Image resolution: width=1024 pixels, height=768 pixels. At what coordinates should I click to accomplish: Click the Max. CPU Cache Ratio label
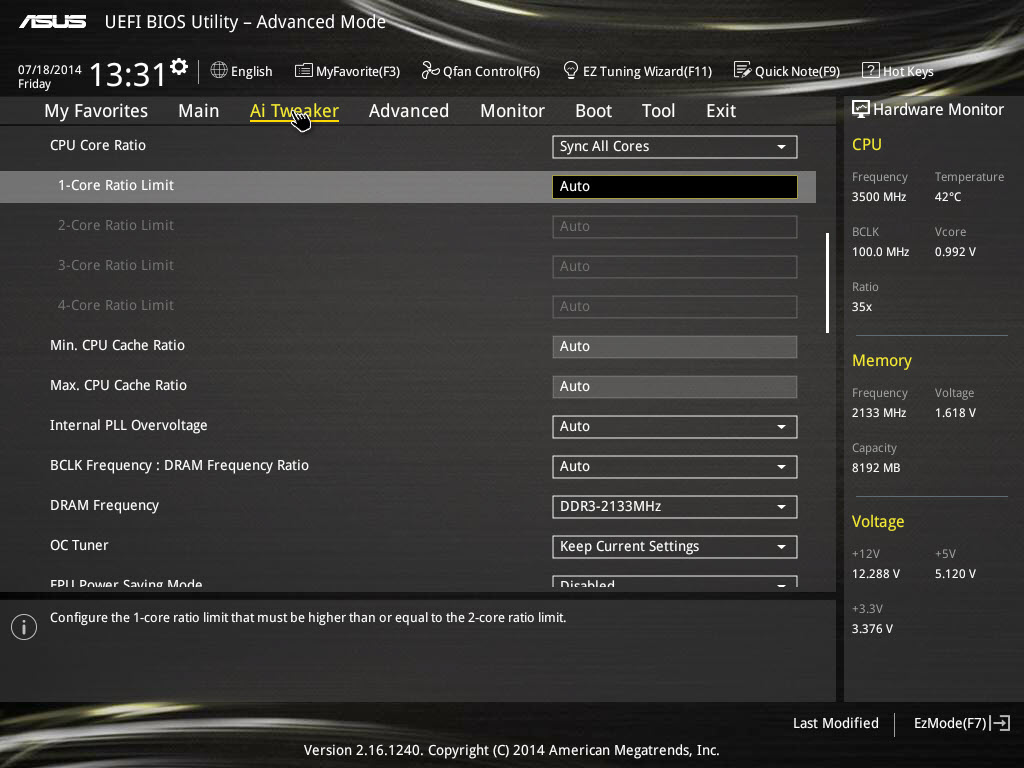coord(118,385)
